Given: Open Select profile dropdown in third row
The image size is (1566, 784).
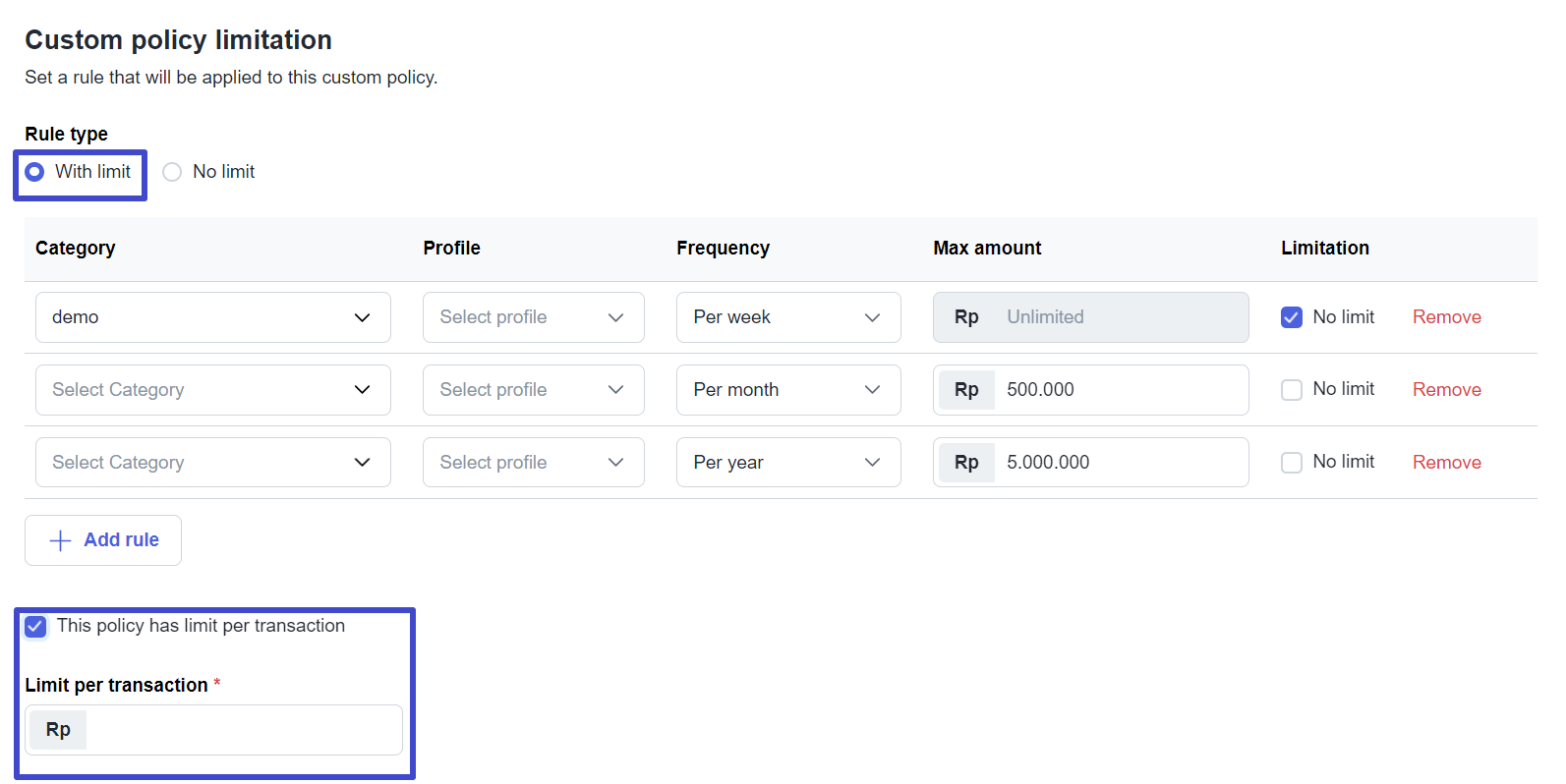Looking at the screenshot, I should [533, 463].
